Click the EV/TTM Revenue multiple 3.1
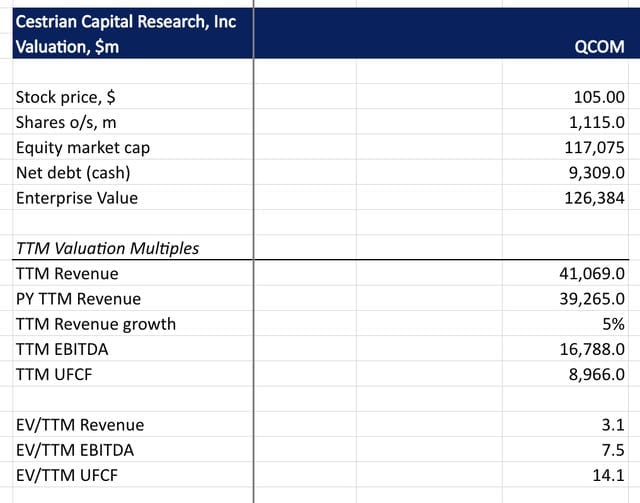The width and height of the screenshot is (640, 503). tap(613, 425)
